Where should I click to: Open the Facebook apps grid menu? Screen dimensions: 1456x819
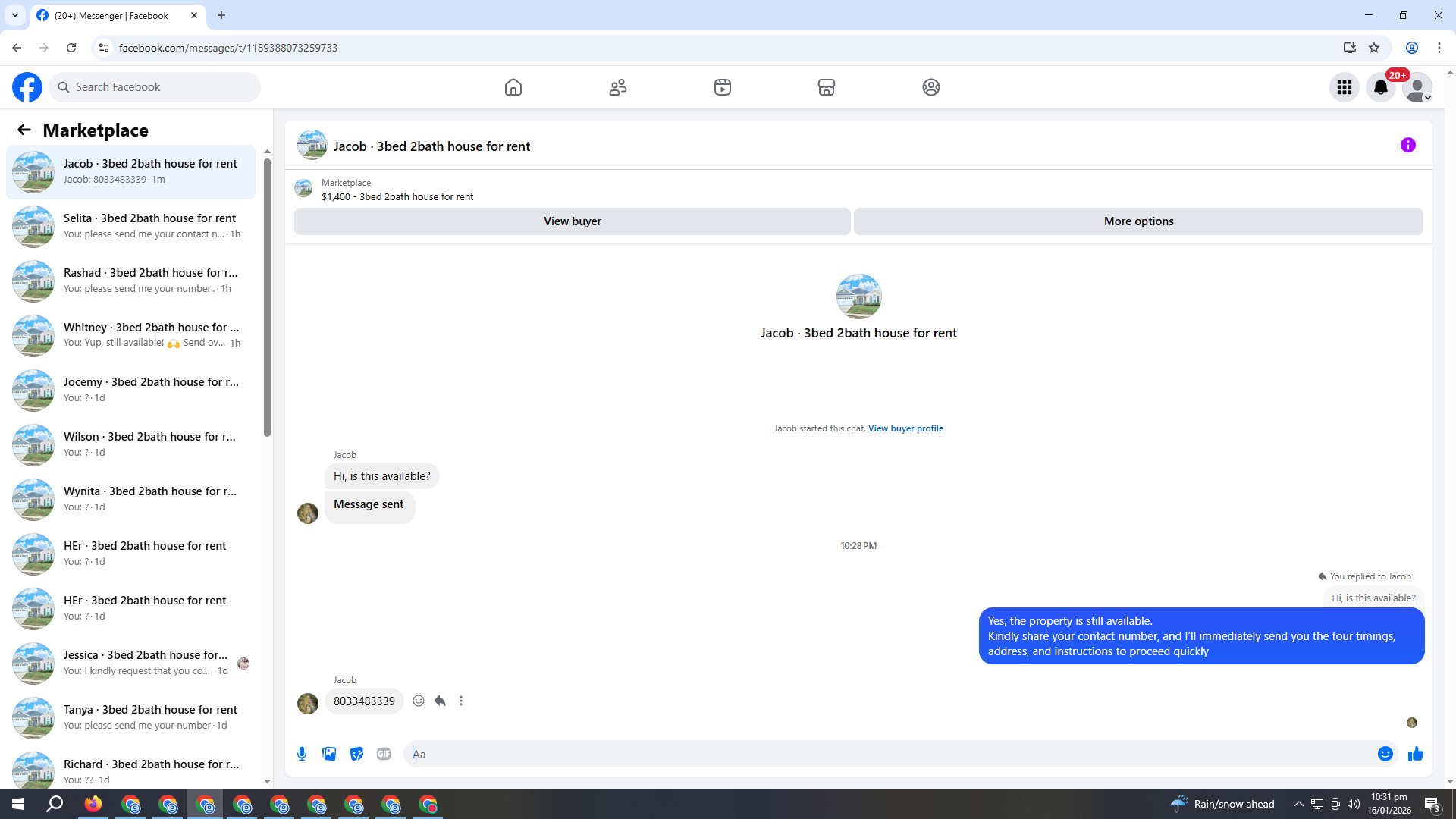click(x=1344, y=87)
